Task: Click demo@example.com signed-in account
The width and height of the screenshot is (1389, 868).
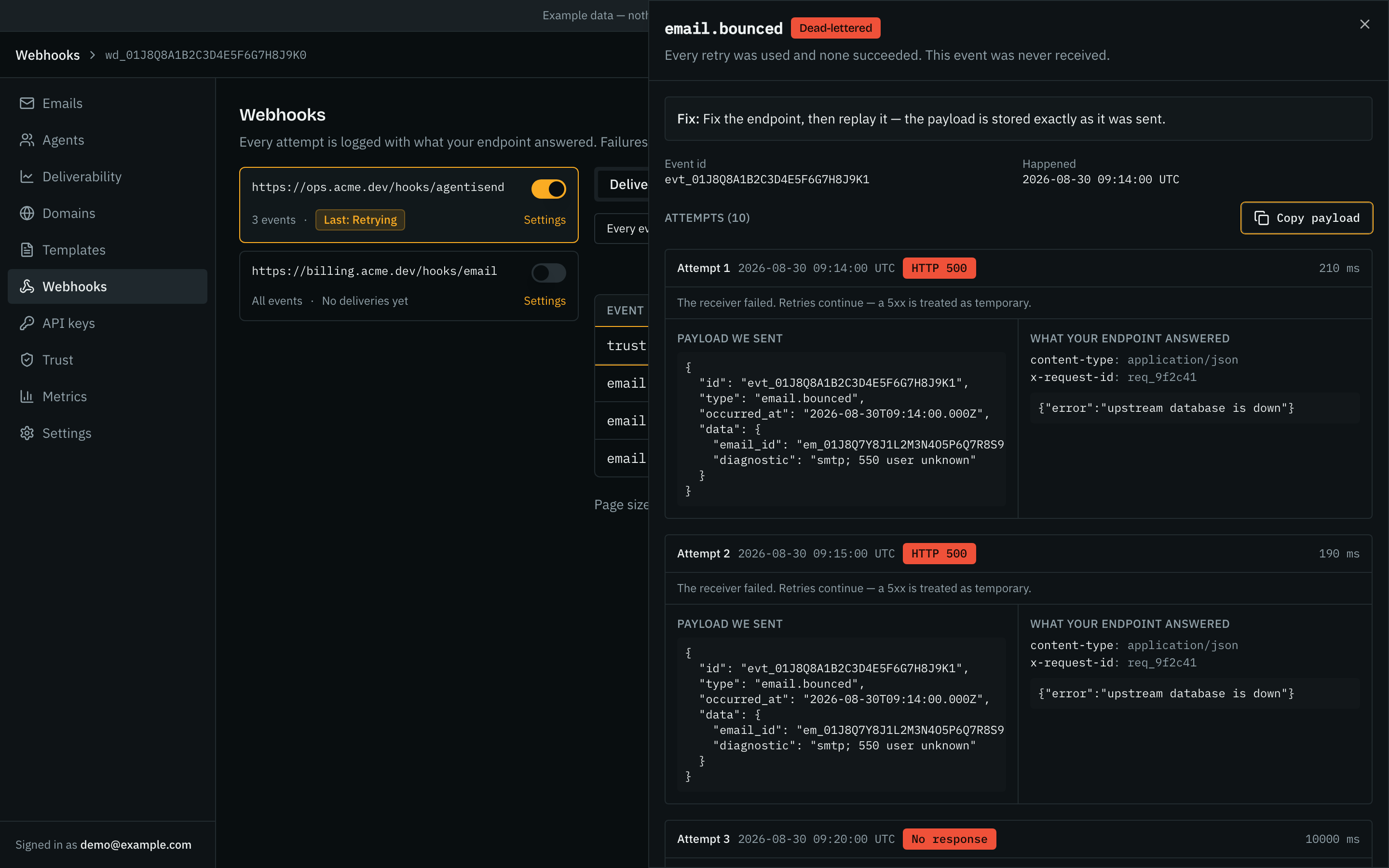Action: 136,844
